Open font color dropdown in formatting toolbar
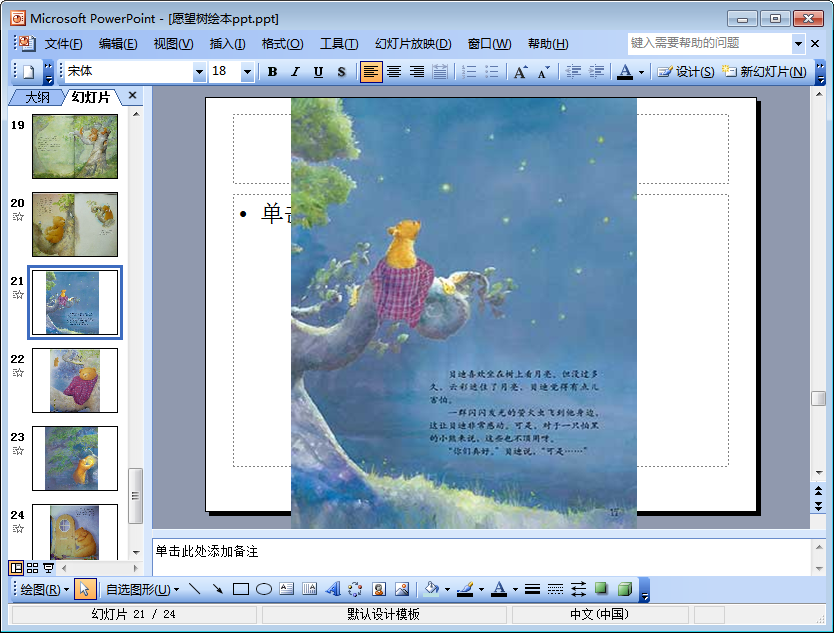Screen dimensions: 834x633 coord(641,72)
